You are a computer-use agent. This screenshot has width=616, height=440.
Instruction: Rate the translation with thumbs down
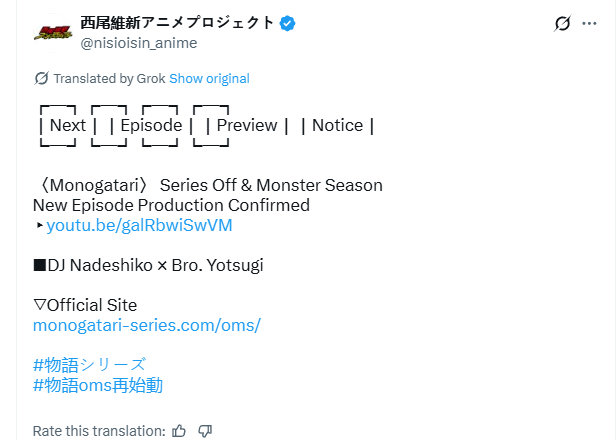(x=205, y=431)
